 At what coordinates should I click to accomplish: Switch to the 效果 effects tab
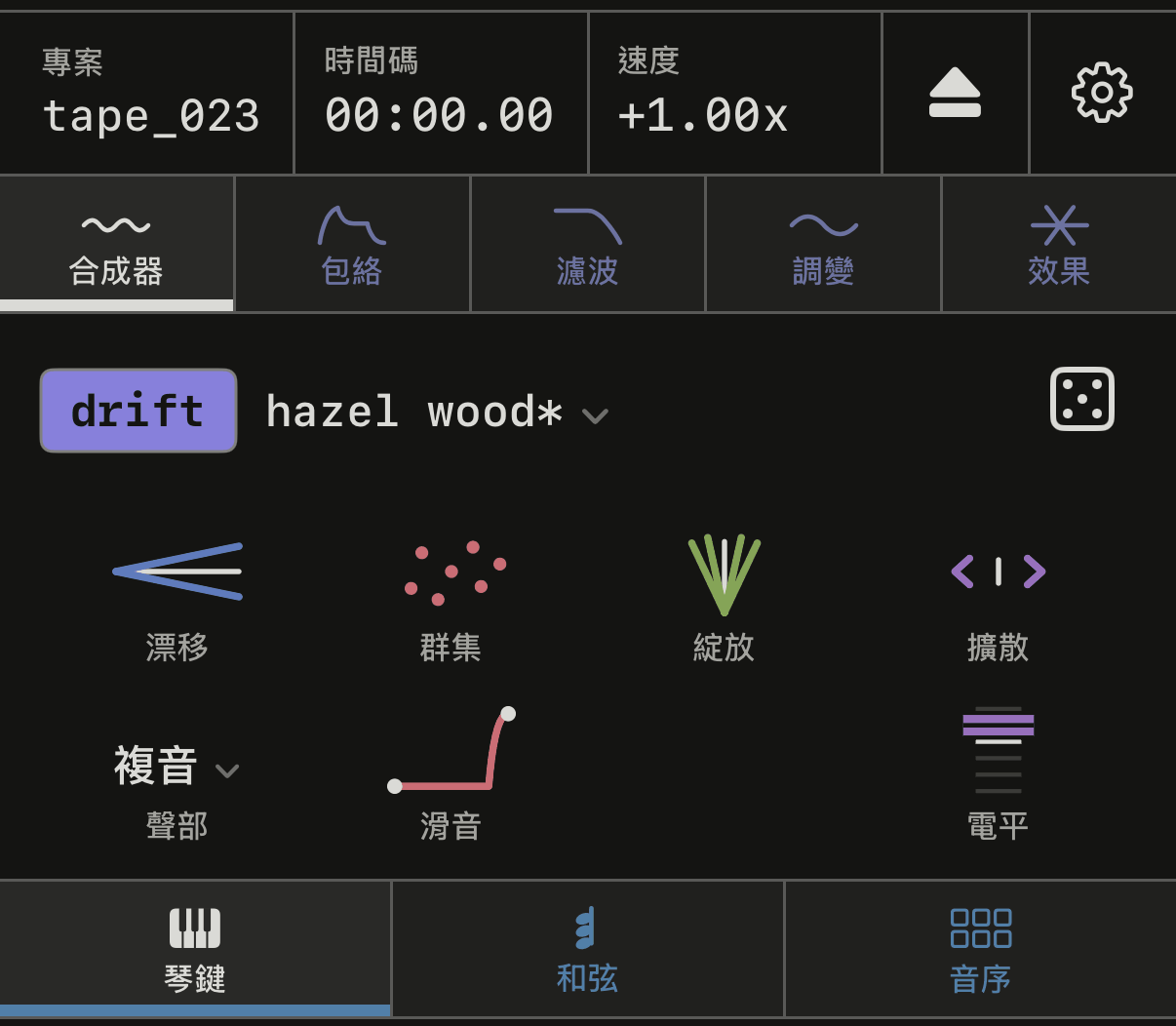1059,244
